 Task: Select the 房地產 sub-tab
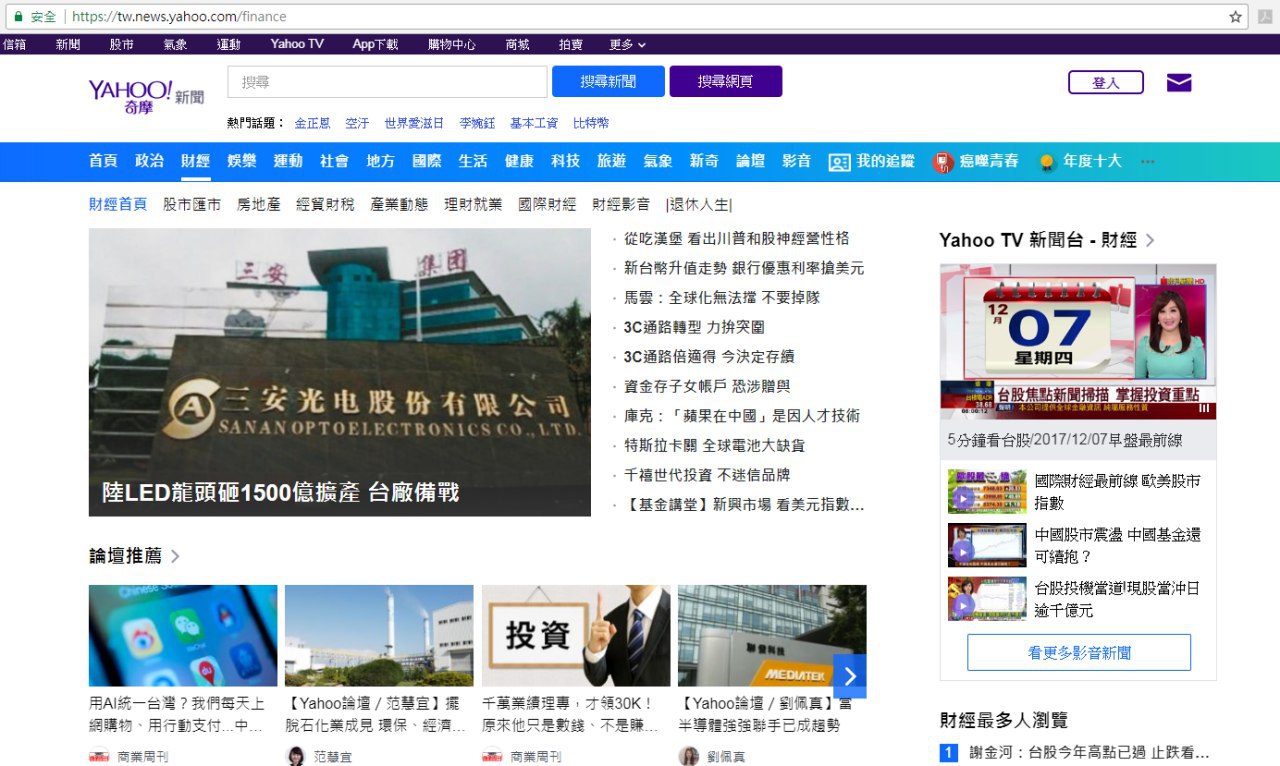coord(258,204)
